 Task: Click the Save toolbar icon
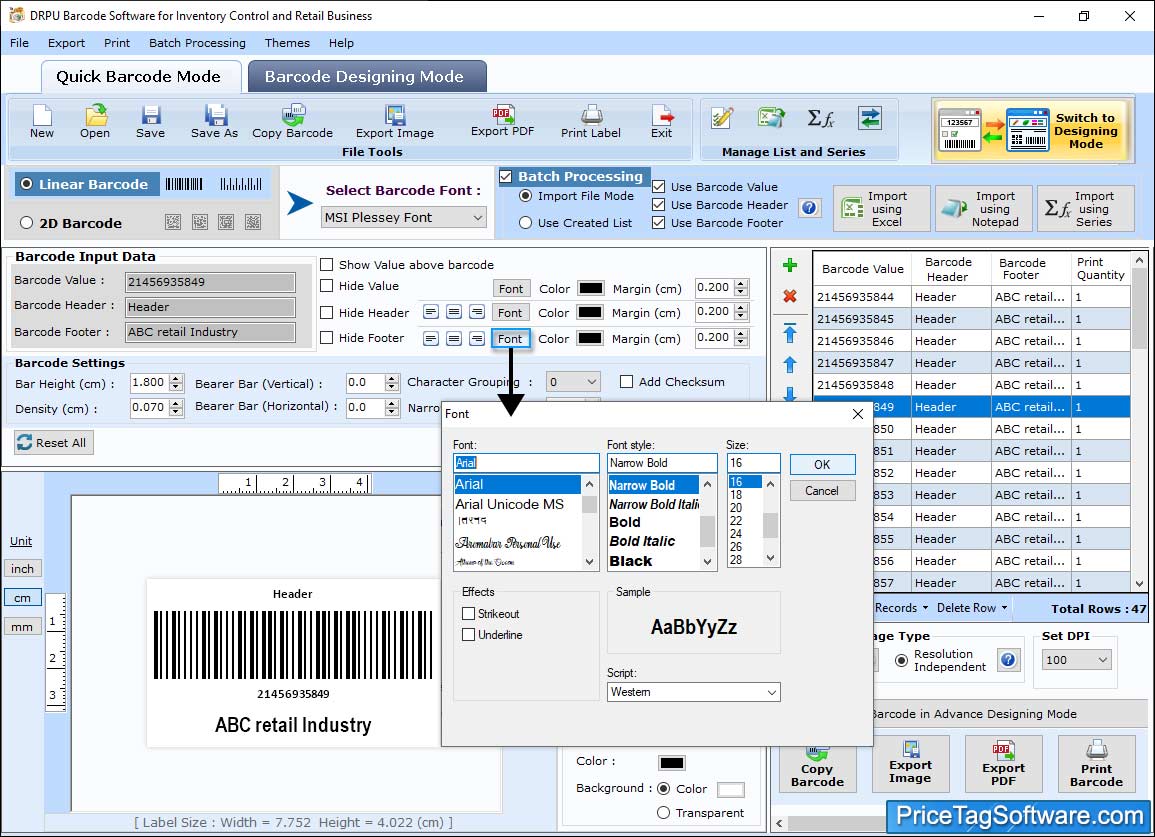click(x=150, y=121)
